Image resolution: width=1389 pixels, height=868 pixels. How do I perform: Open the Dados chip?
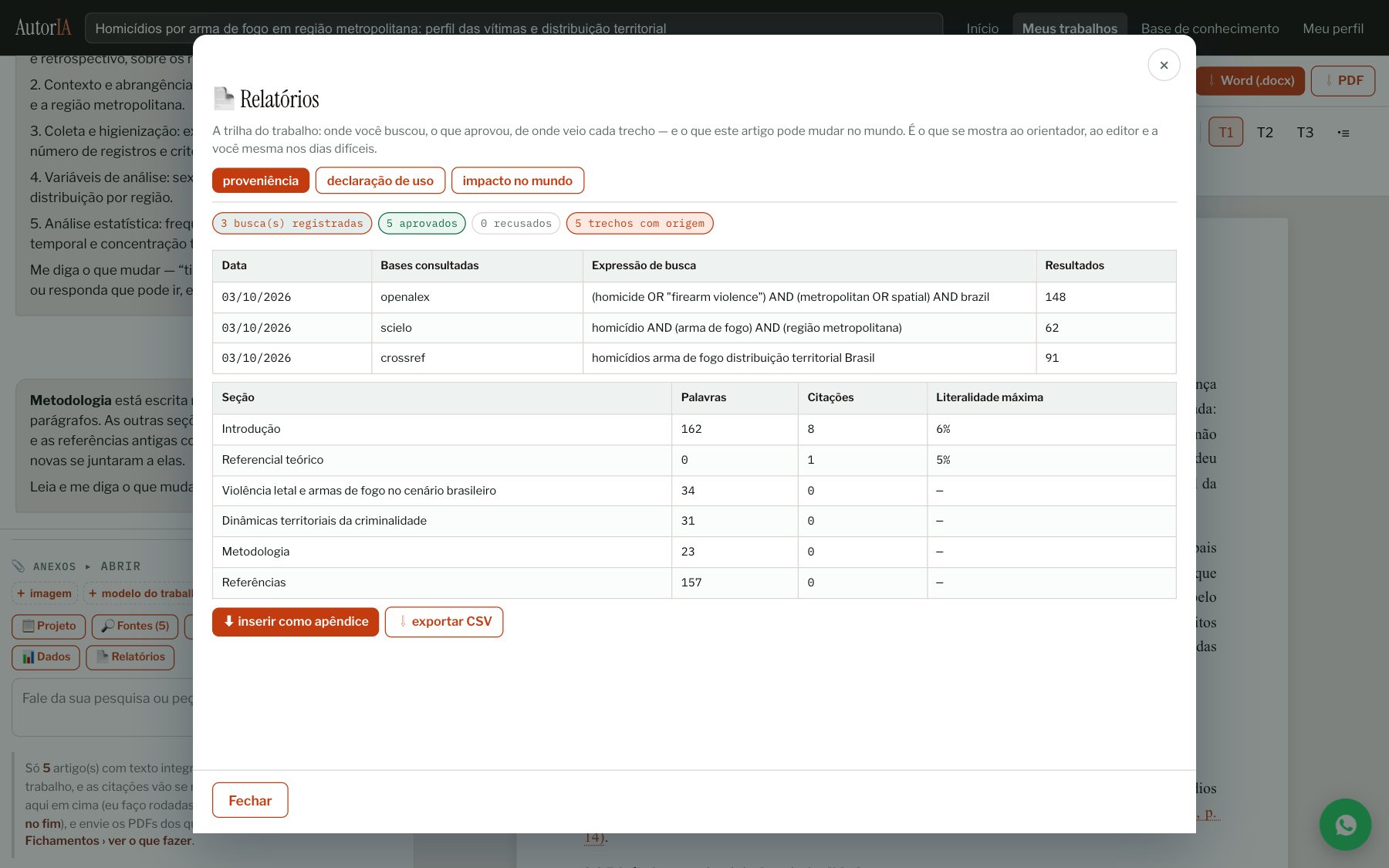(46, 657)
